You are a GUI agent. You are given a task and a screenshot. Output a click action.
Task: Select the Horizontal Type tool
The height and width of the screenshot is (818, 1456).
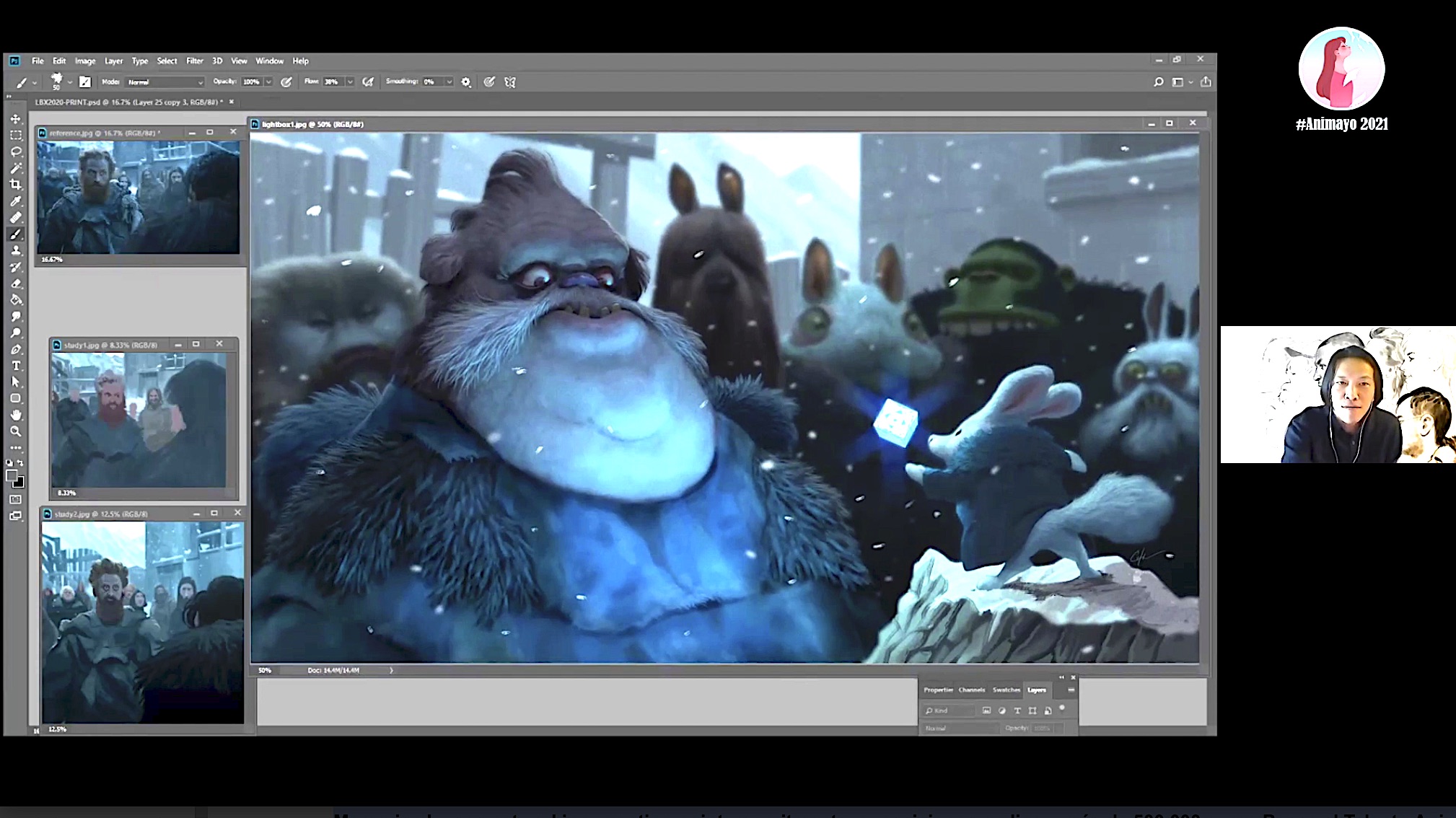point(16,366)
